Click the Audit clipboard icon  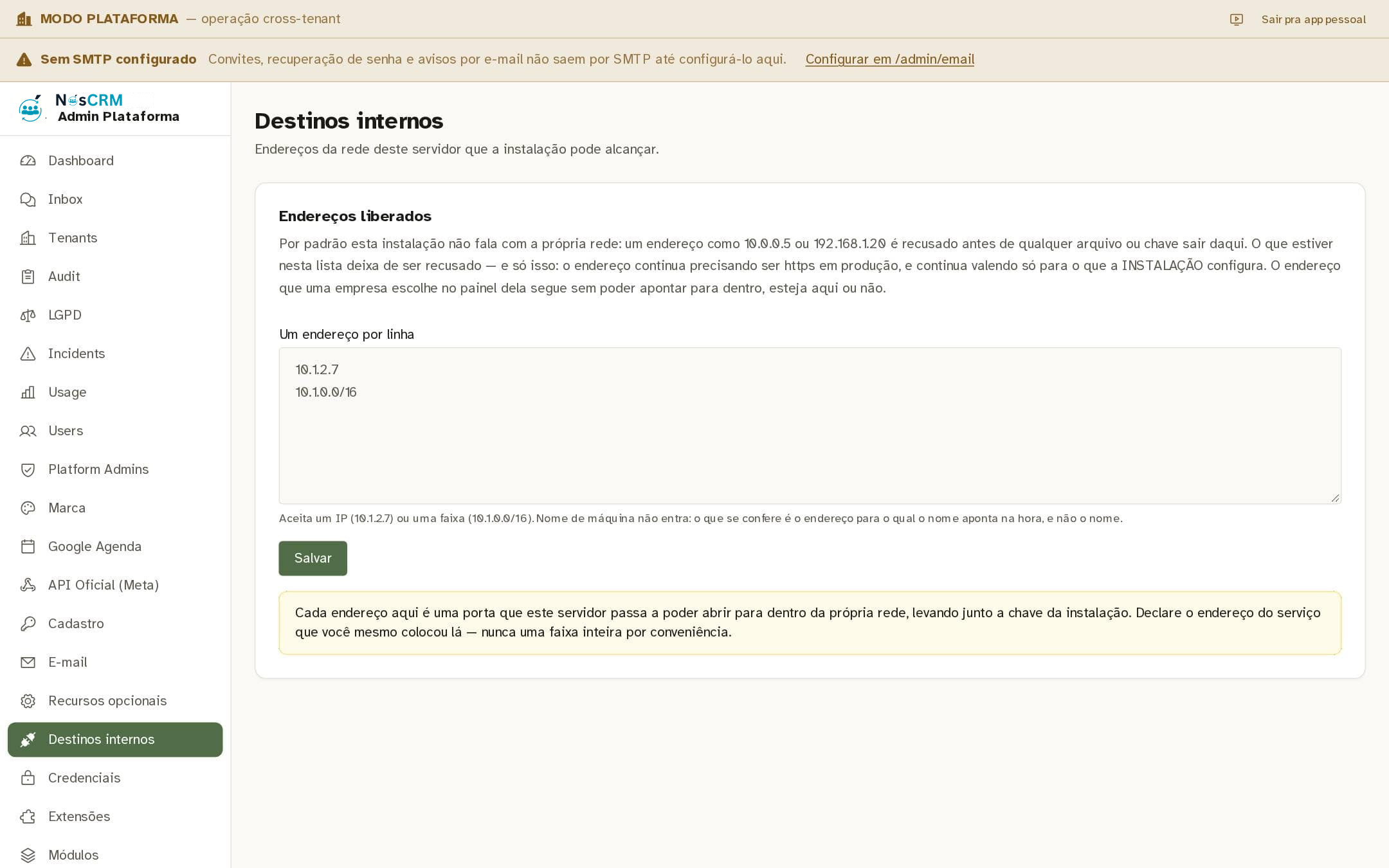click(x=28, y=276)
